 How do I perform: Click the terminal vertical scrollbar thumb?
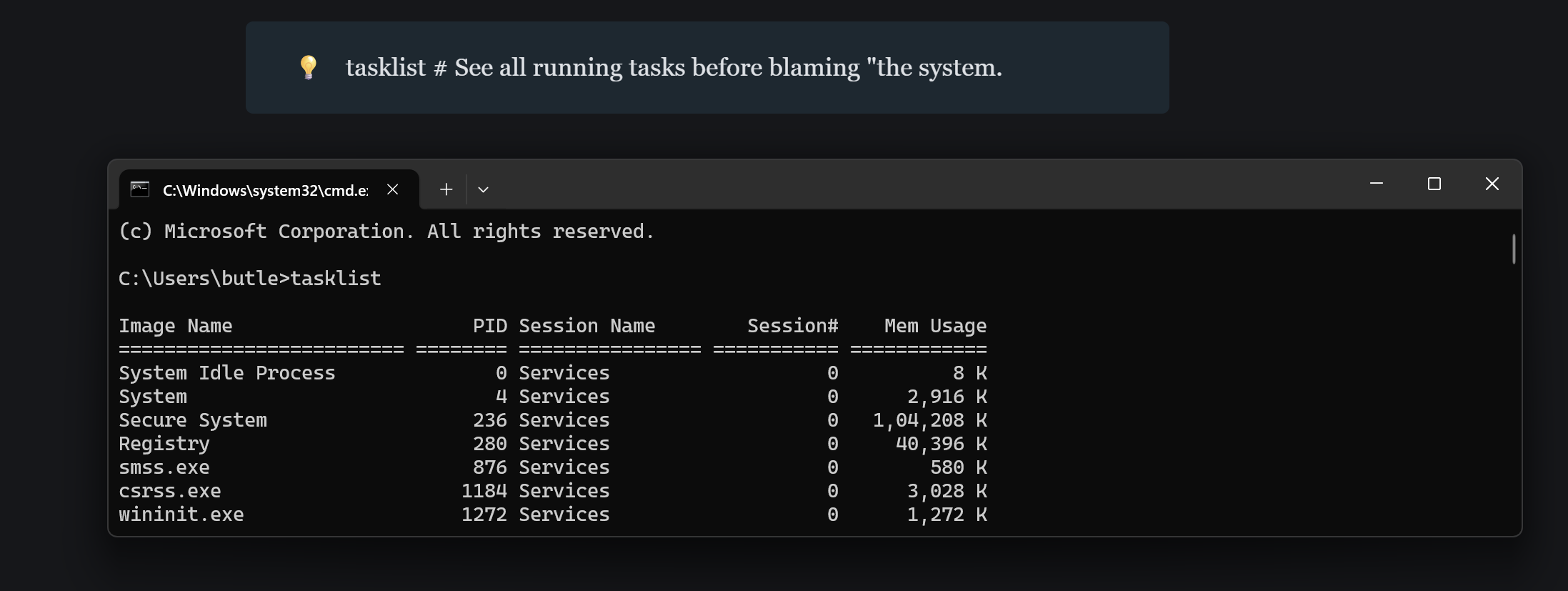pos(1514,249)
